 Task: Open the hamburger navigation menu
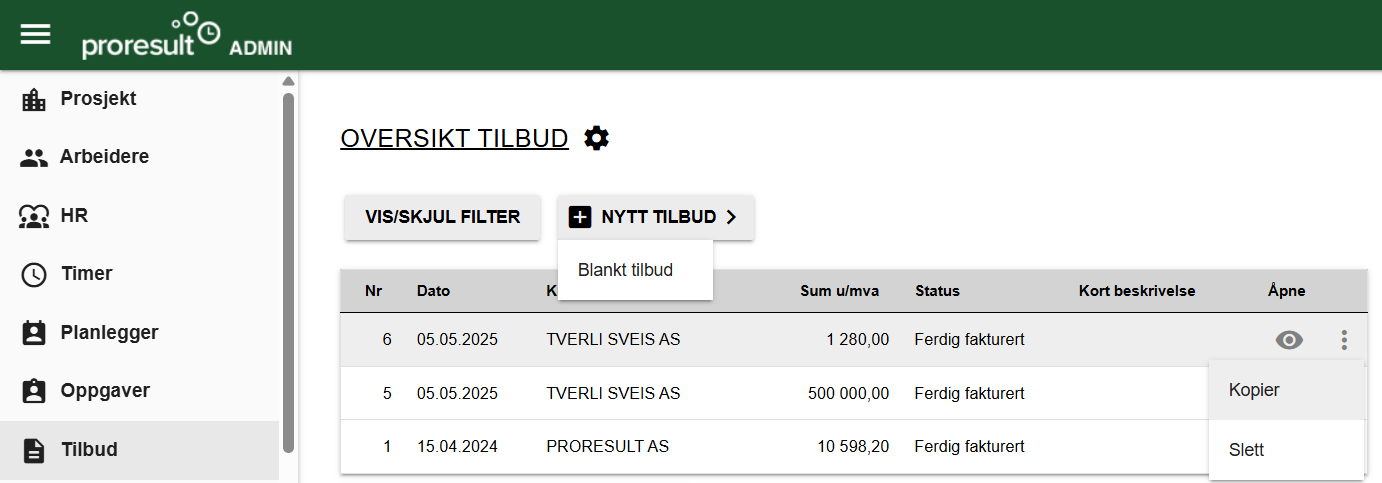coord(35,35)
